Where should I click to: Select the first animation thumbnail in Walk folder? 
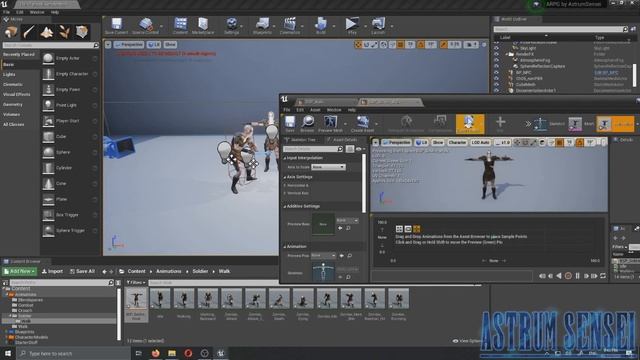click(x=136, y=304)
